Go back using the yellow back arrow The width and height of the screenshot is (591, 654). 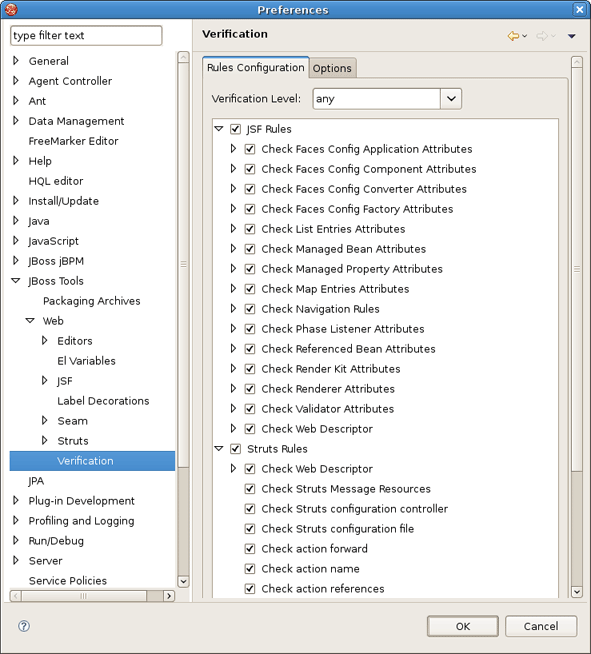tap(513, 36)
